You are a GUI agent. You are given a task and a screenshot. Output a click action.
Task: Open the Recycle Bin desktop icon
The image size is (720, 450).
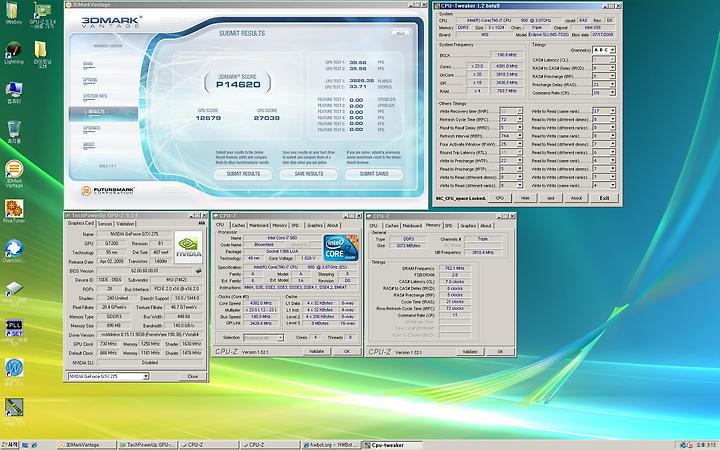(x=14, y=130)
